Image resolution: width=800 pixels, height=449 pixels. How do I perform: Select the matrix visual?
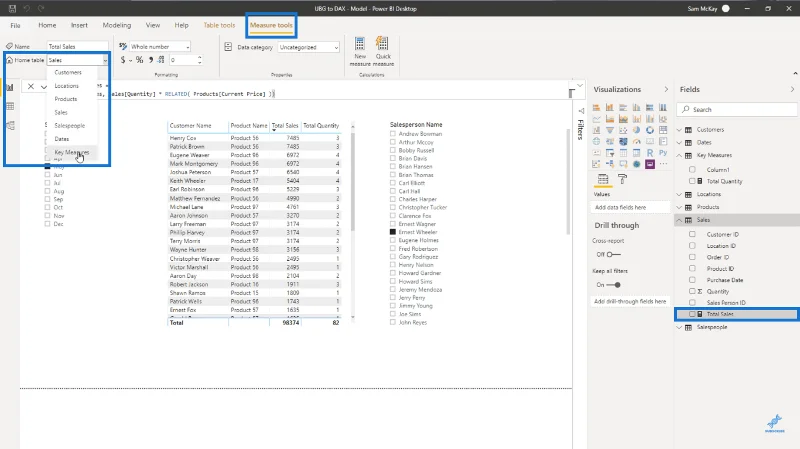(636, 153)
